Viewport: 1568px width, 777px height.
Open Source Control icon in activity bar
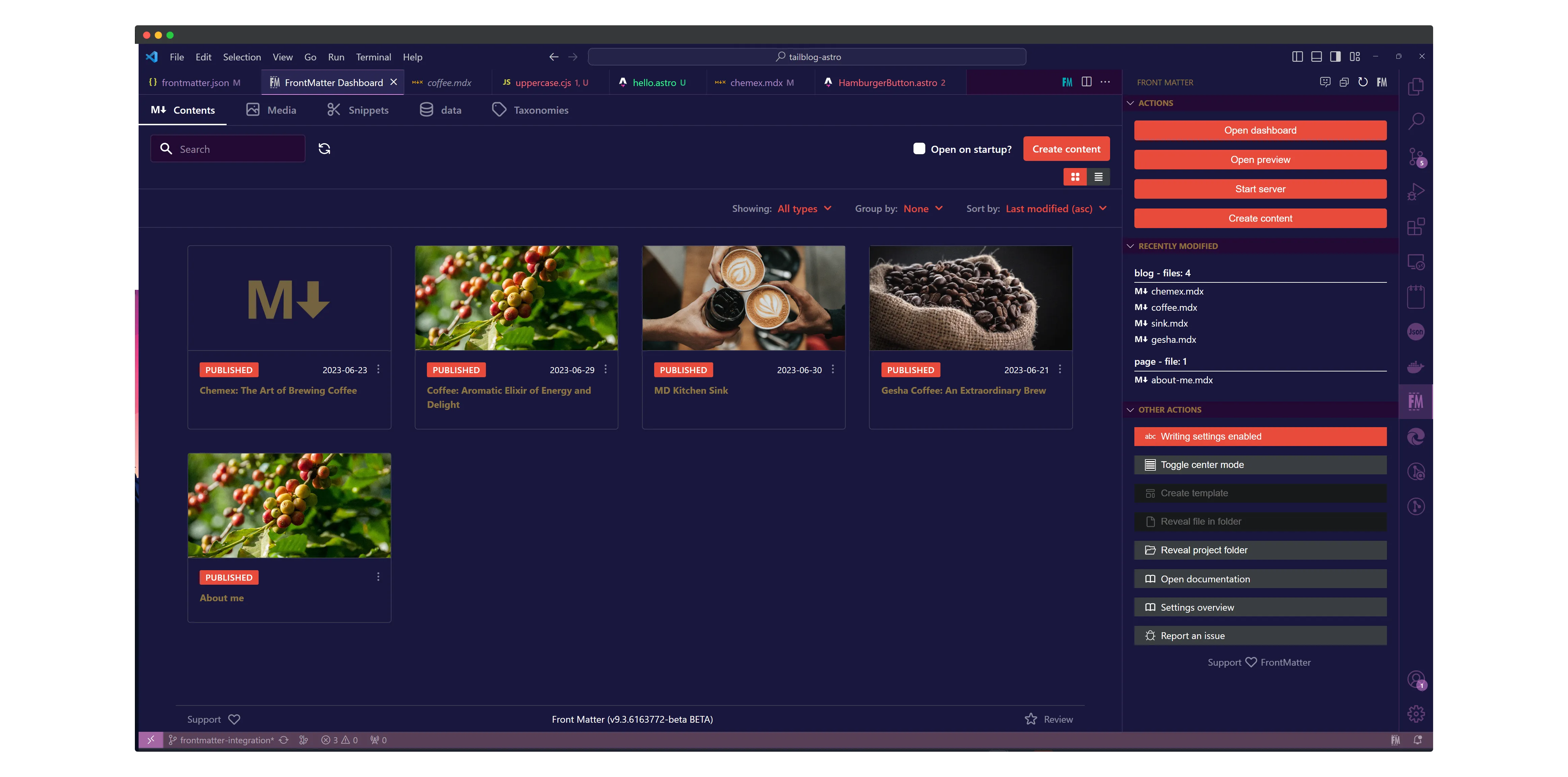(1415, 157)
